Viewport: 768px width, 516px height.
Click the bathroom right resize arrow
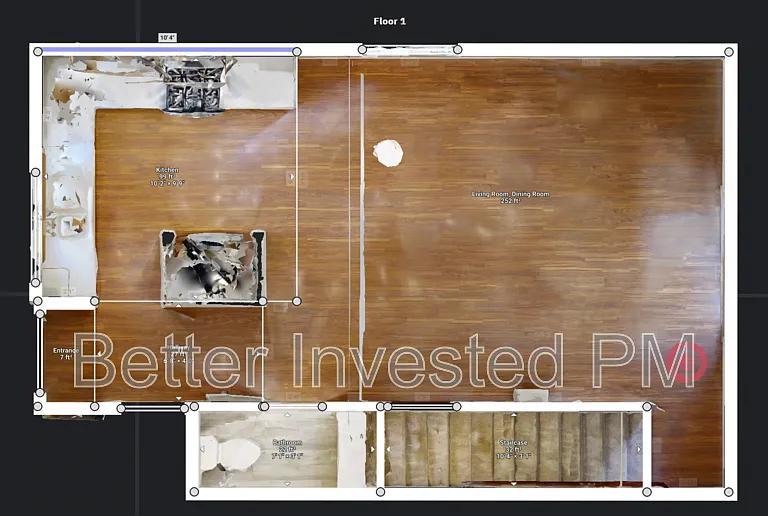pos(373,449)
